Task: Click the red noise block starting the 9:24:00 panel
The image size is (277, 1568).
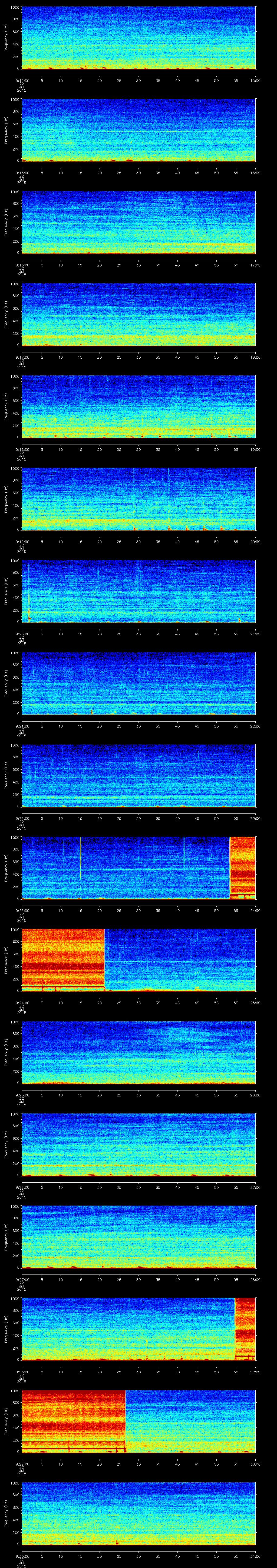Action: [x=63, y=960]
